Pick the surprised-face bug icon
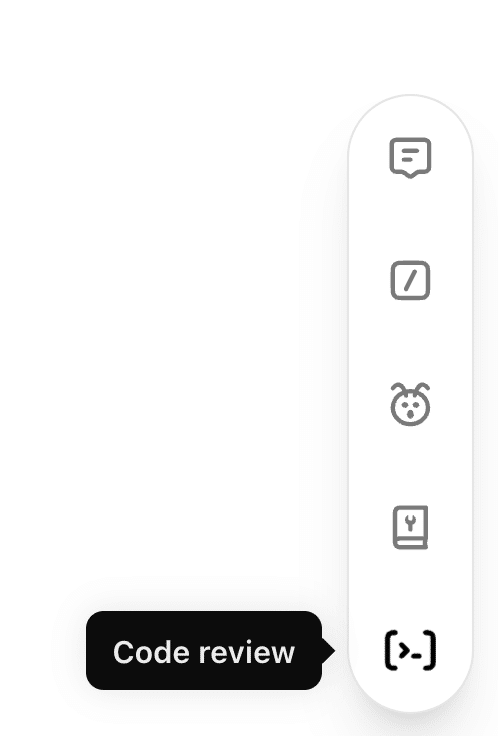The width and height of the screenshot is (498, 736). point(410,404)
